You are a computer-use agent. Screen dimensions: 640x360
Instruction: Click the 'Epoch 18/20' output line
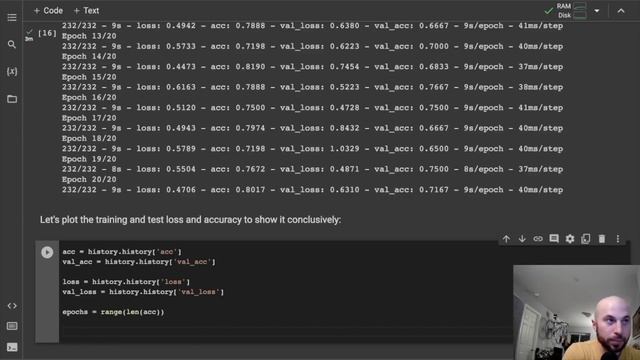[89, 138]
